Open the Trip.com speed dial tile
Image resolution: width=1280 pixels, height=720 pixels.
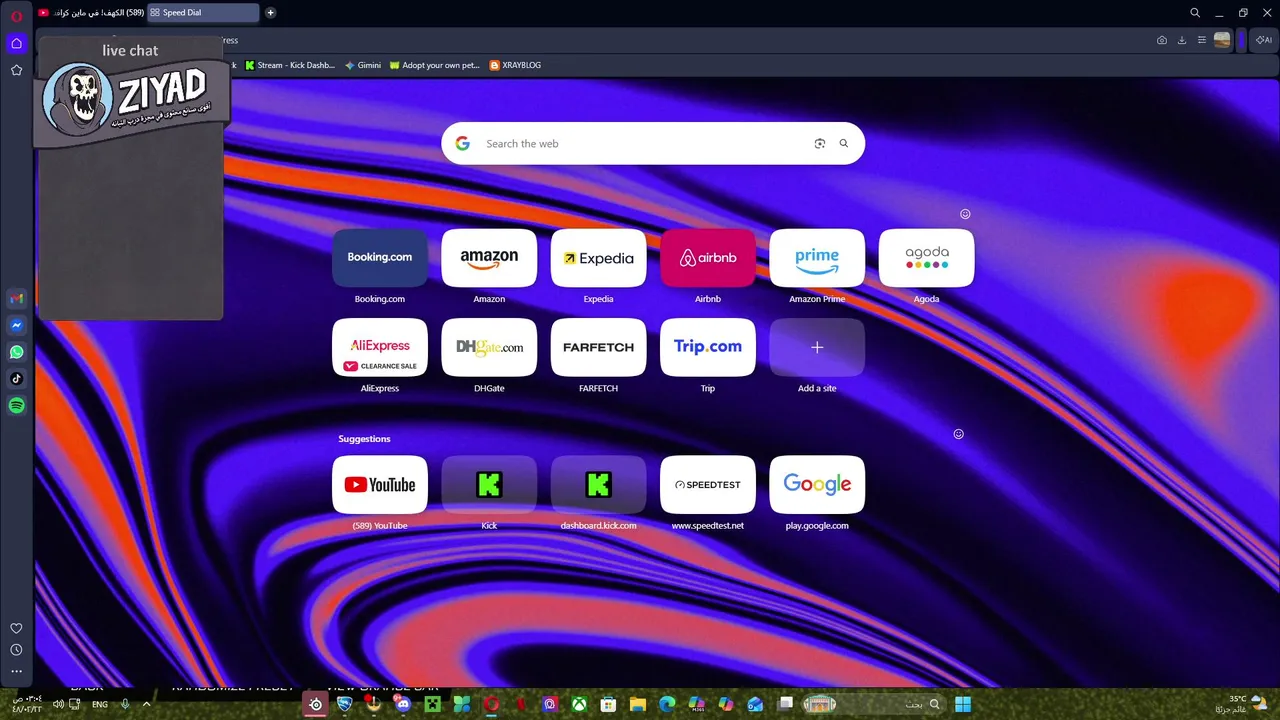click(x=708, y=347)
